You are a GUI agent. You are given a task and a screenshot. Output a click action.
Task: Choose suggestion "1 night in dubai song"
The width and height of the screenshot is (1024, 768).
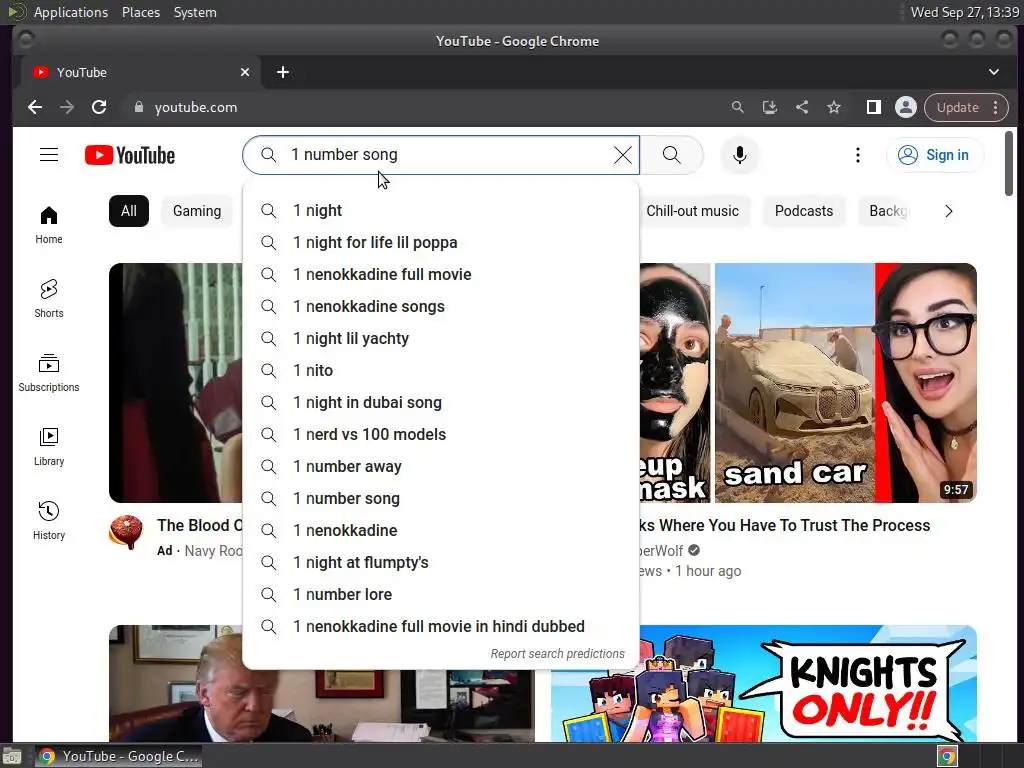(x=441, y=402)
